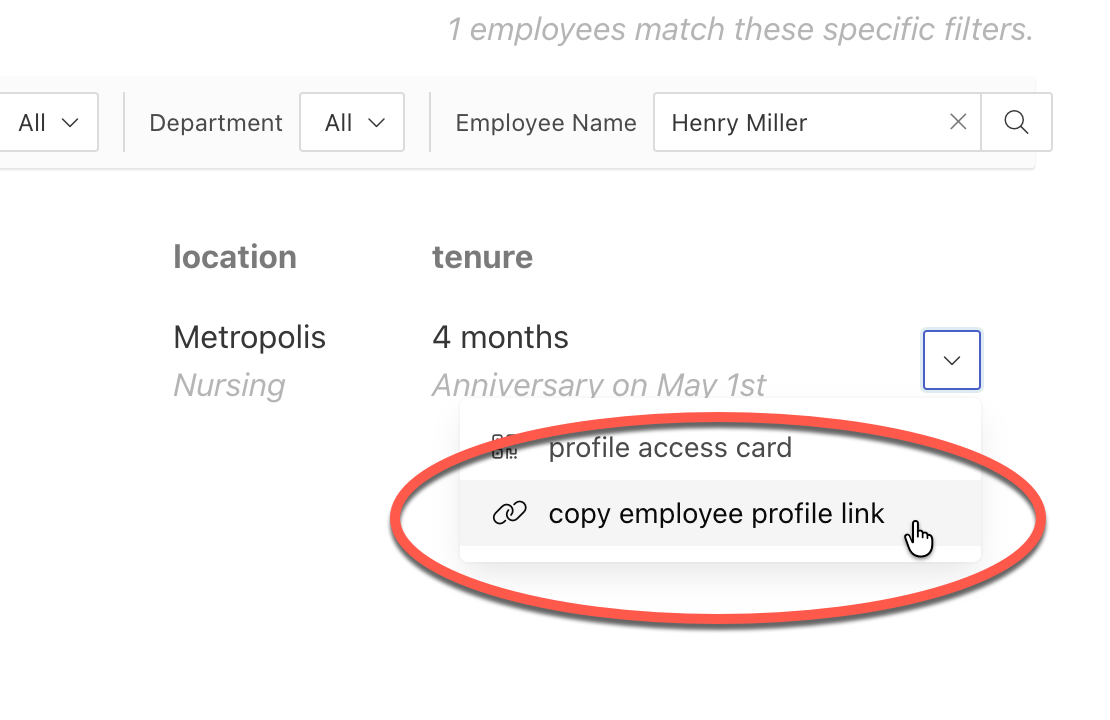
Task: Sort by the tenure column header
Action: (x=483, y=257)
